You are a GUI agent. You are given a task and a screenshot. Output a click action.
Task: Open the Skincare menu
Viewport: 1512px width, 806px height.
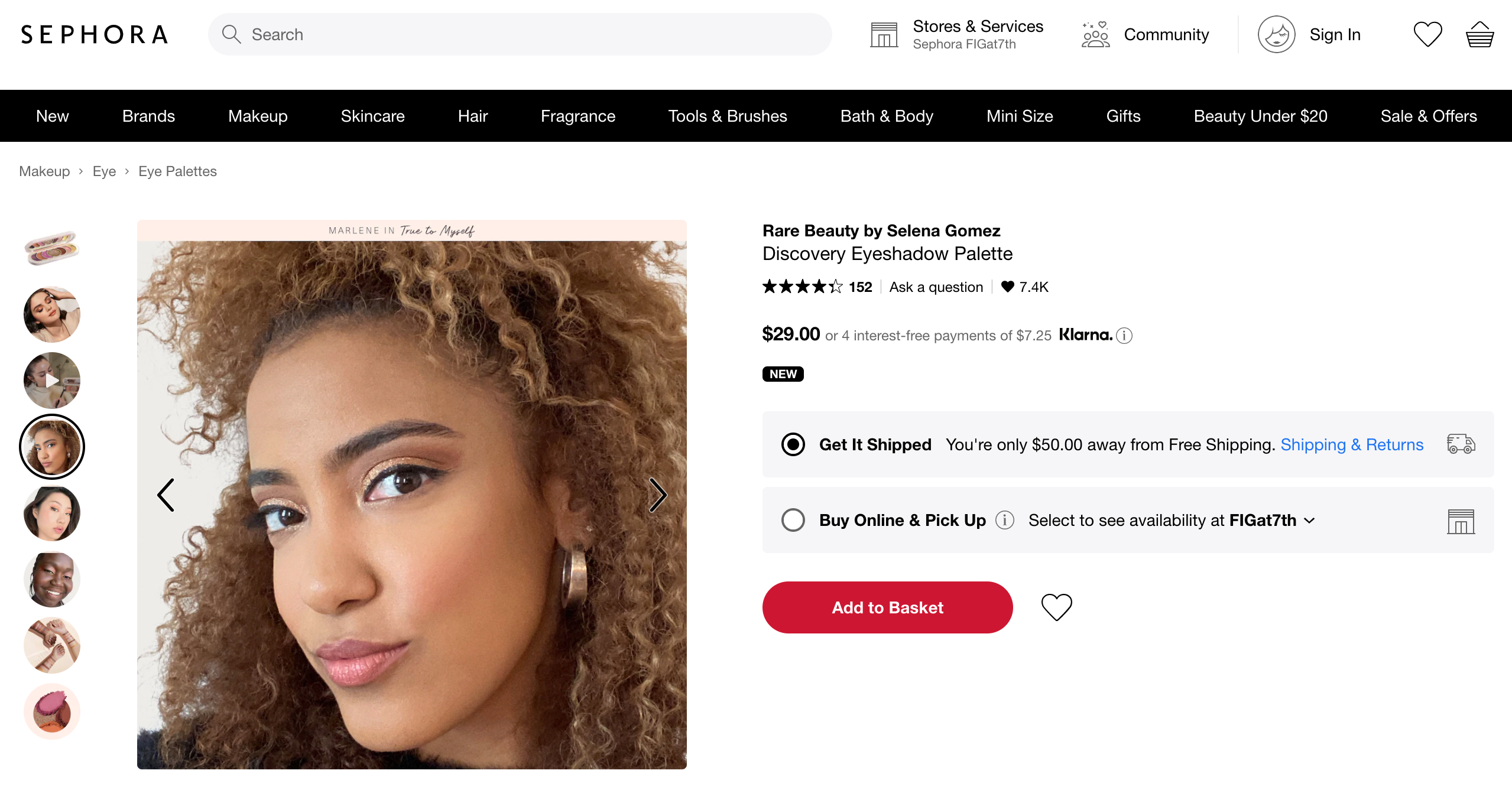pyautogui.click(x=372, y=116)
